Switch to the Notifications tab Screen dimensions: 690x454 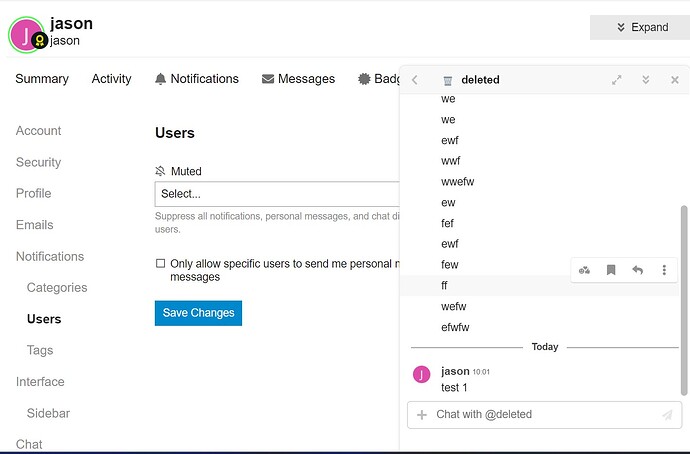click(x=197, y=79)
